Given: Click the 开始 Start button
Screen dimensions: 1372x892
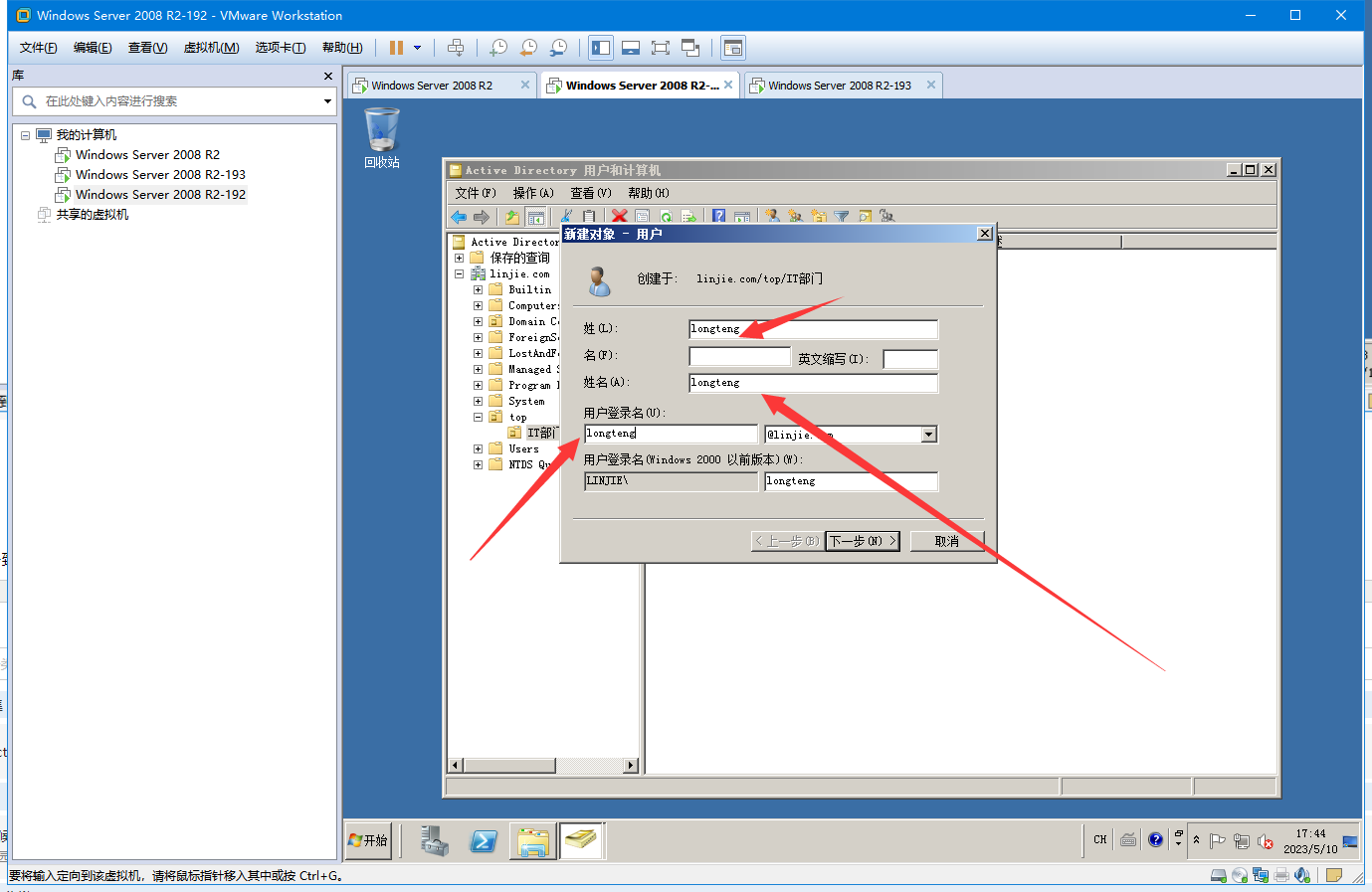Looking at the screenshot, I should pos(369,840).
